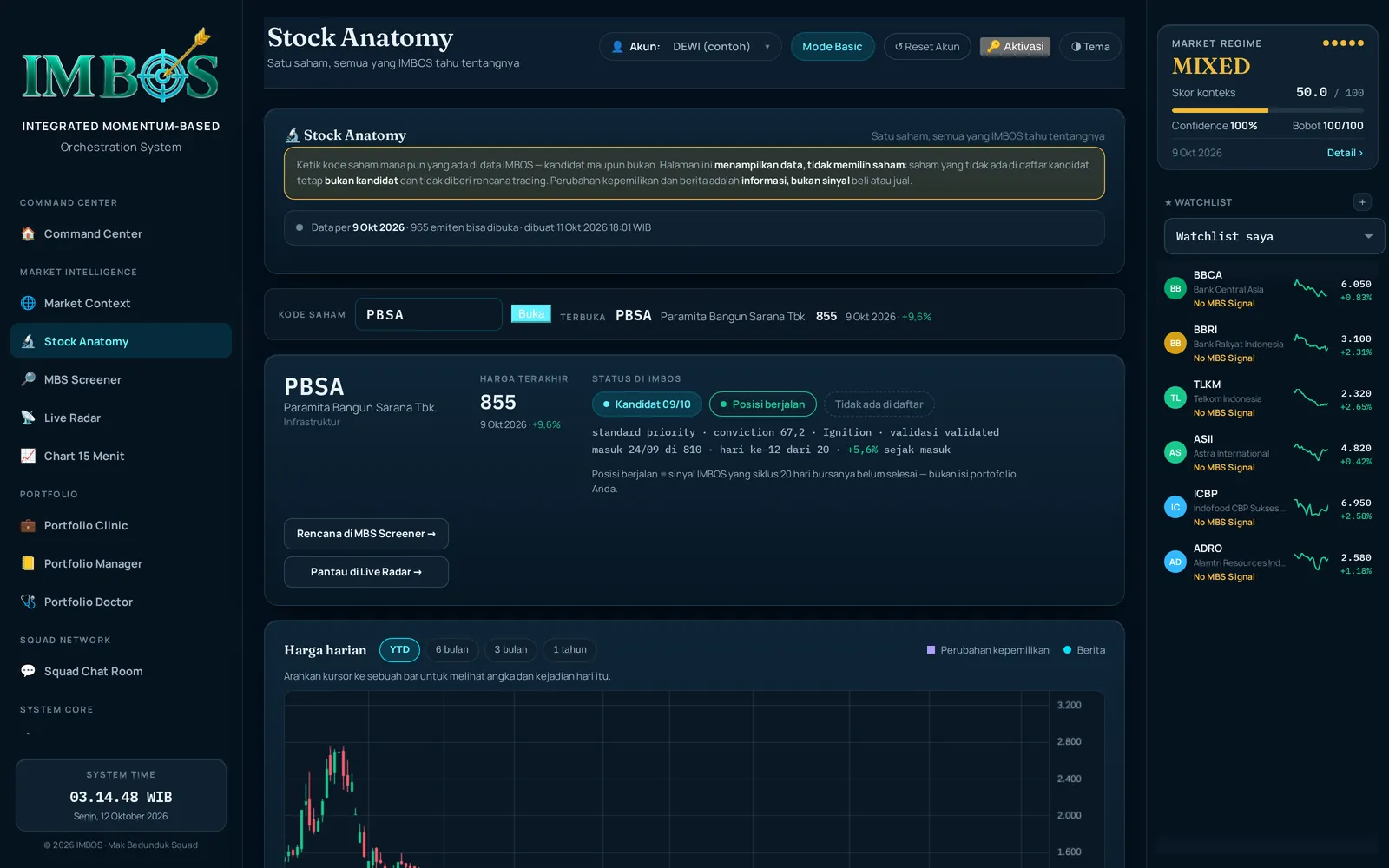Screen dimensions: 1389x868
Task: Click the ASII avatar badge
Action: [1175, 452]
